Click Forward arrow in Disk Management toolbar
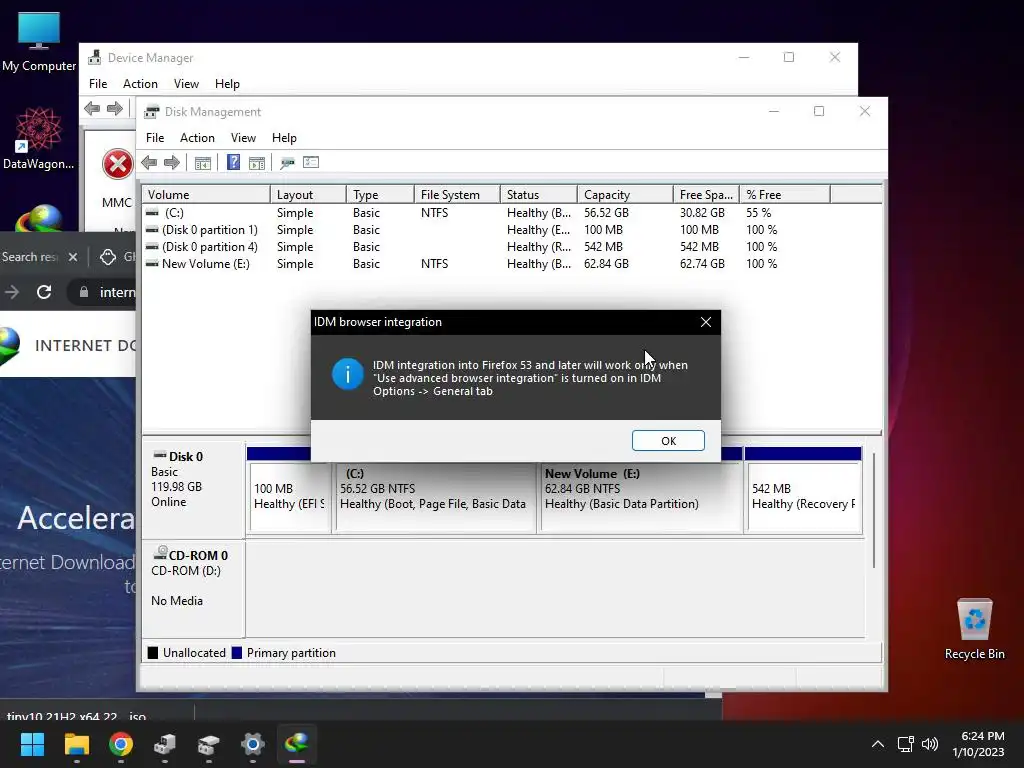Image resolution: width=1024 pixels, height=768 pixels. tap(172, 163)
